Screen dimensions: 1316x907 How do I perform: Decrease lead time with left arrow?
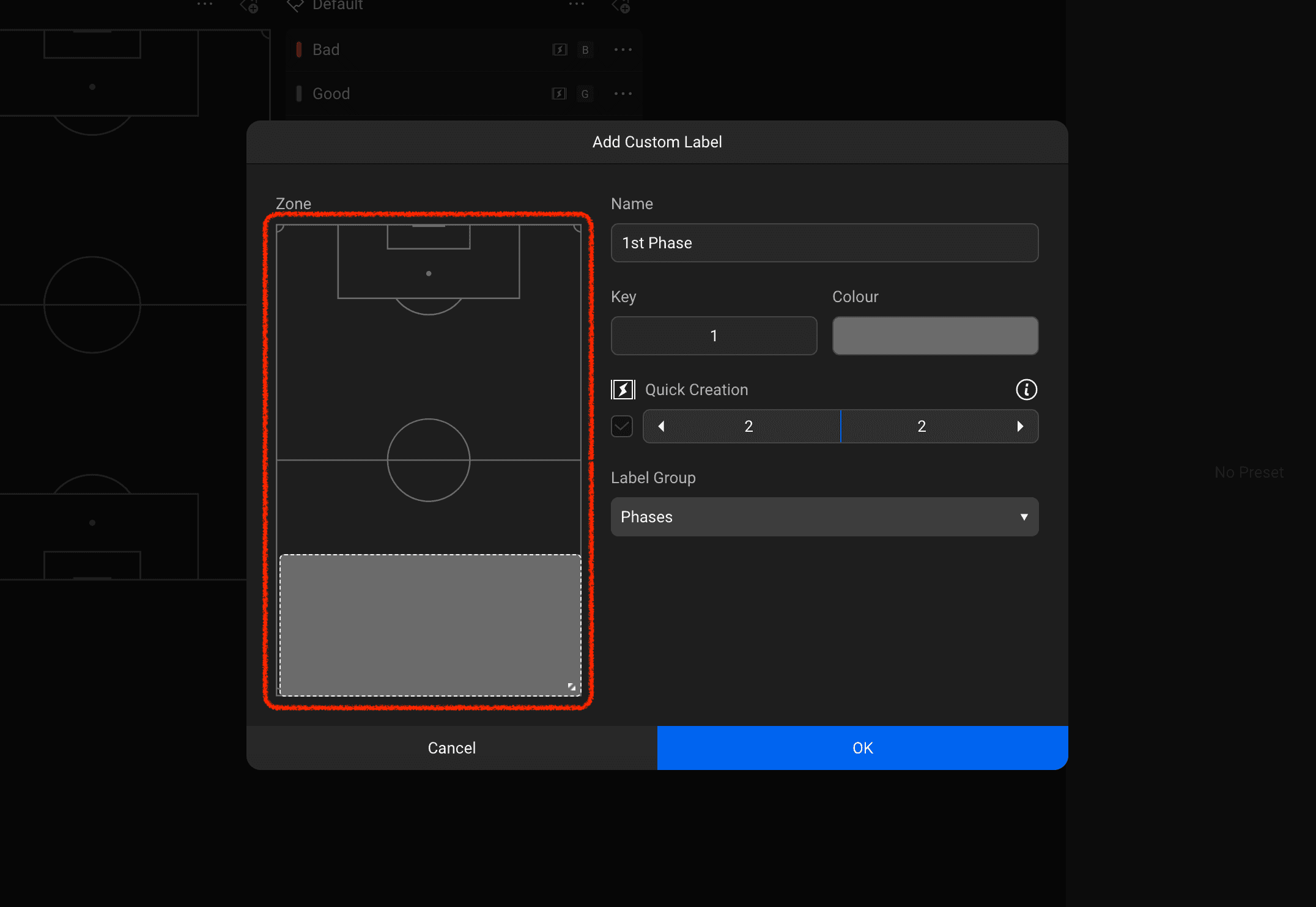[x=661, y=426]
